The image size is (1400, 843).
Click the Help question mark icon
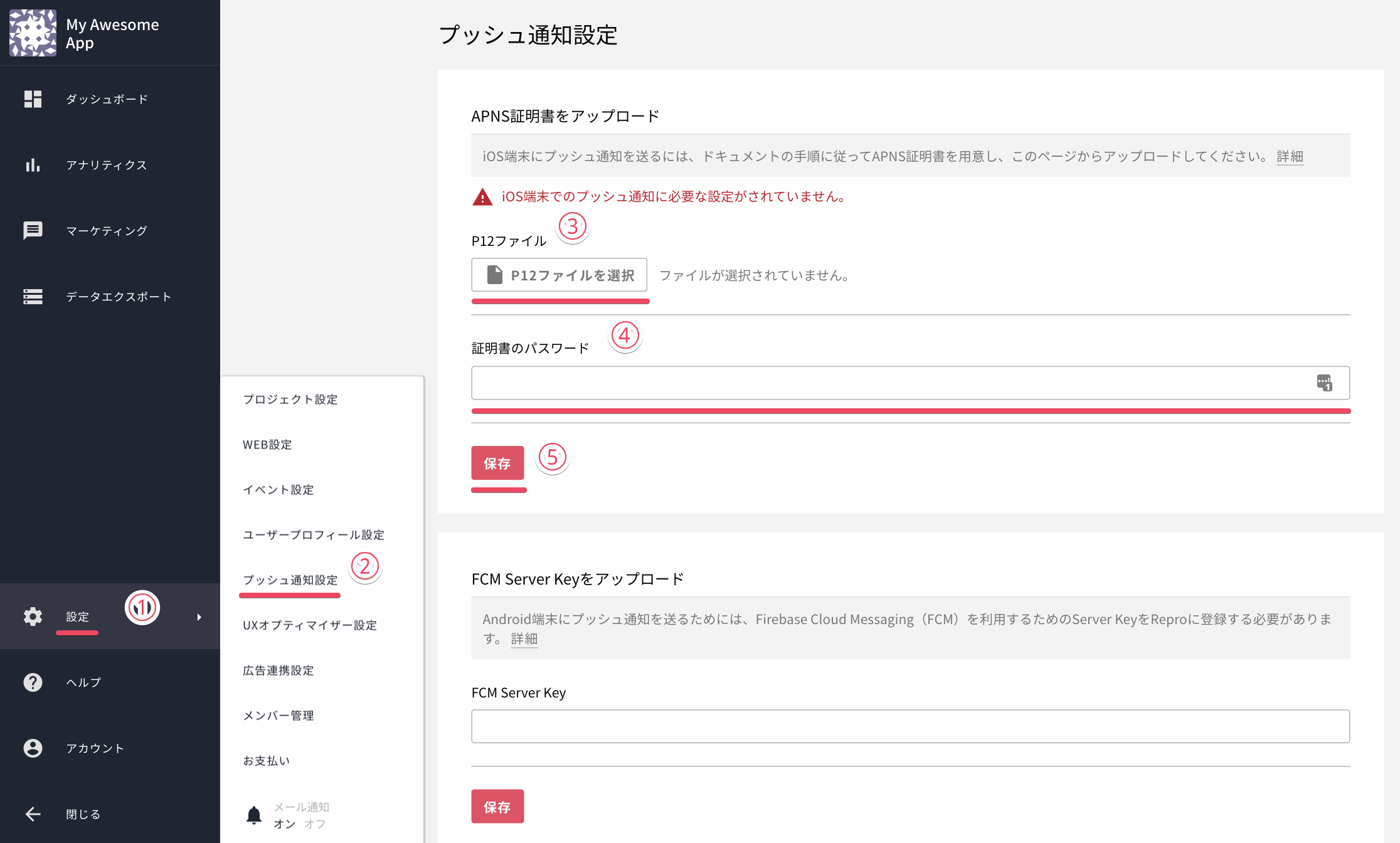click(x=33, y=682)
